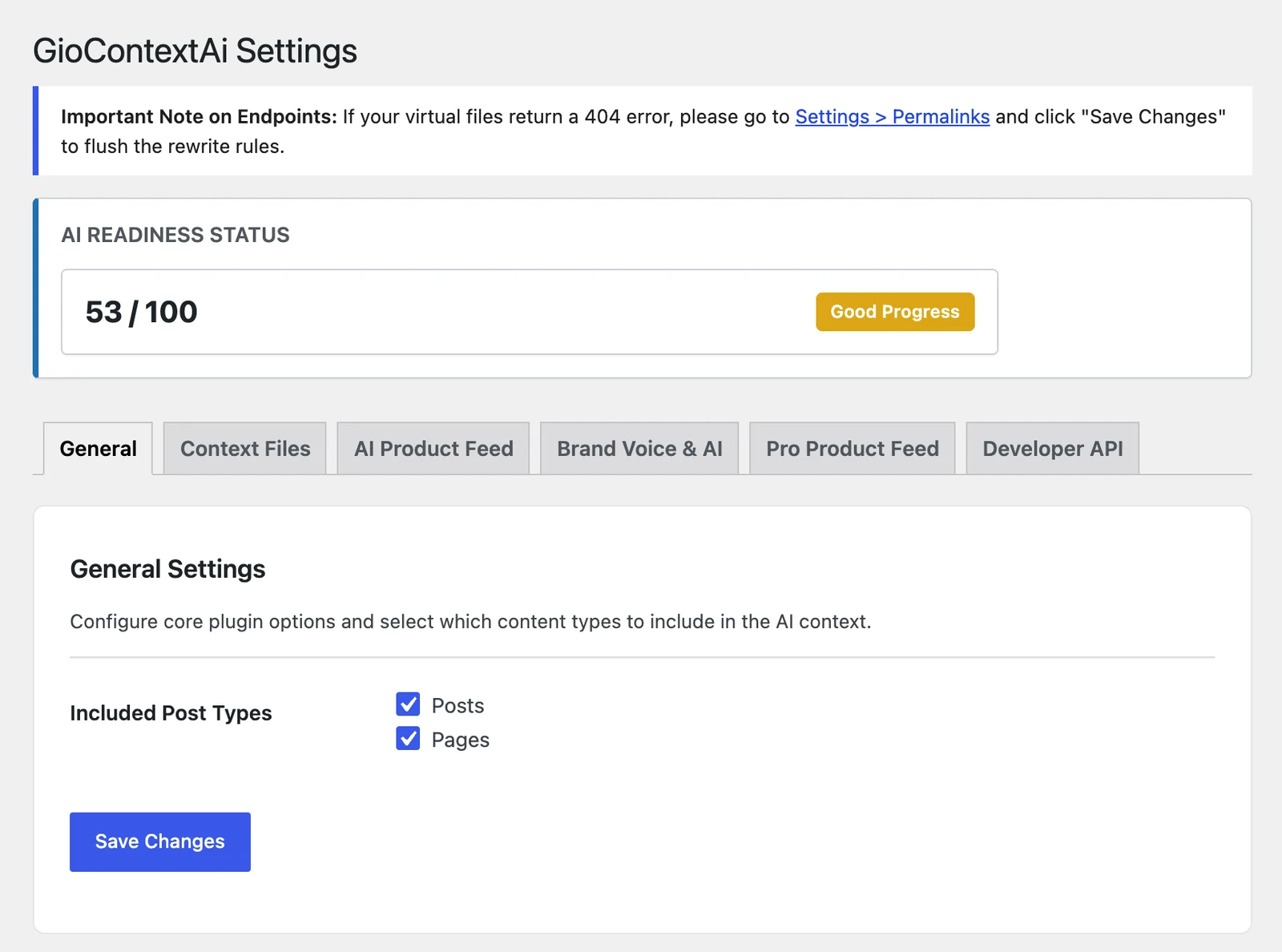
Task: Select the AI Product Feed tab
Action: (x=433, y=449)
